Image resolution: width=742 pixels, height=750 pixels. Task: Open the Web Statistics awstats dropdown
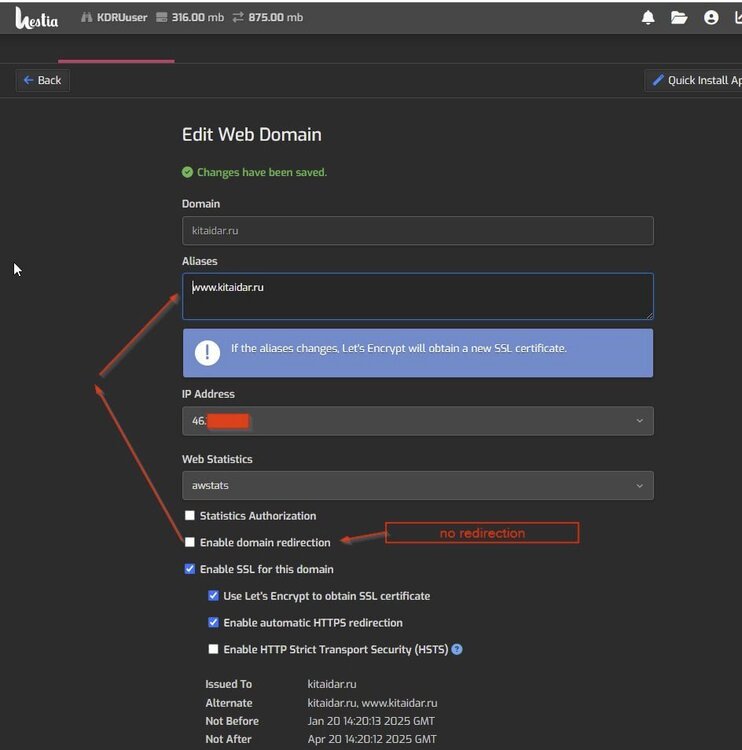[417, 486]
